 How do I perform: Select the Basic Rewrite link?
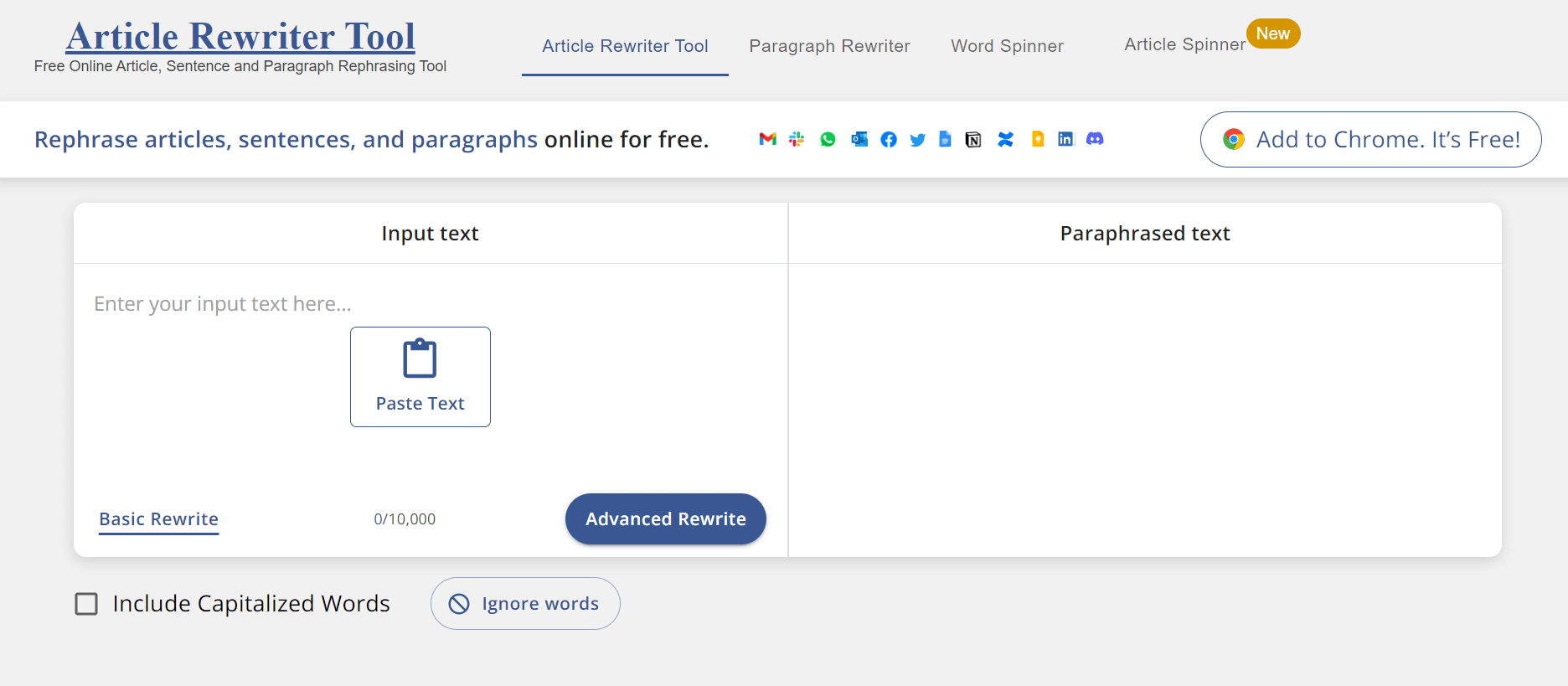[159, 519]
